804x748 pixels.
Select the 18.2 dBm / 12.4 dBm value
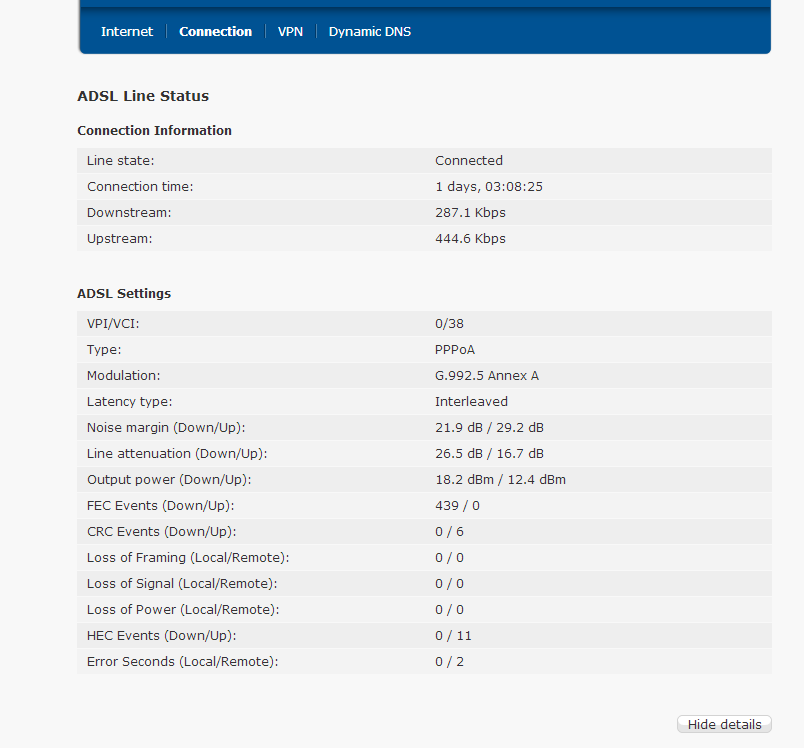(x=500, y=480)
